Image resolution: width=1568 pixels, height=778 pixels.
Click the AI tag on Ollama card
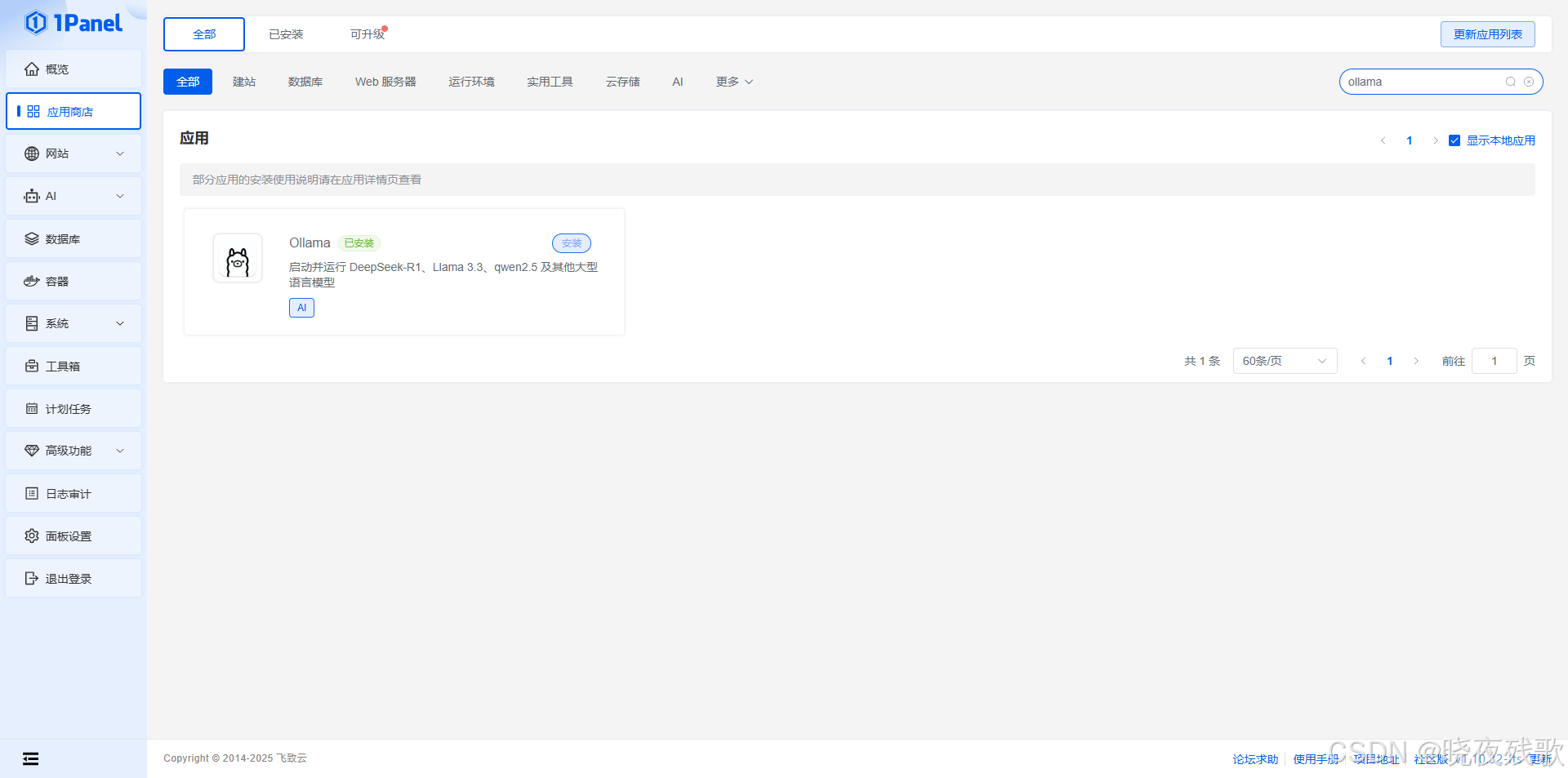(301, 308)
